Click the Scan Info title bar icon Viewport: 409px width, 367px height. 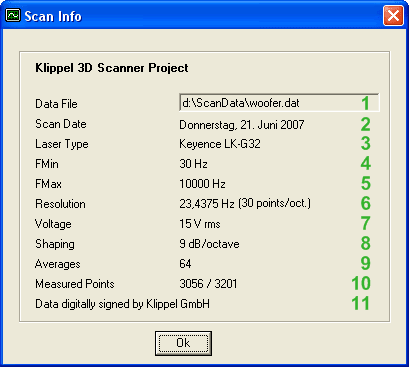pyautogui.click(x=13, y=16)
